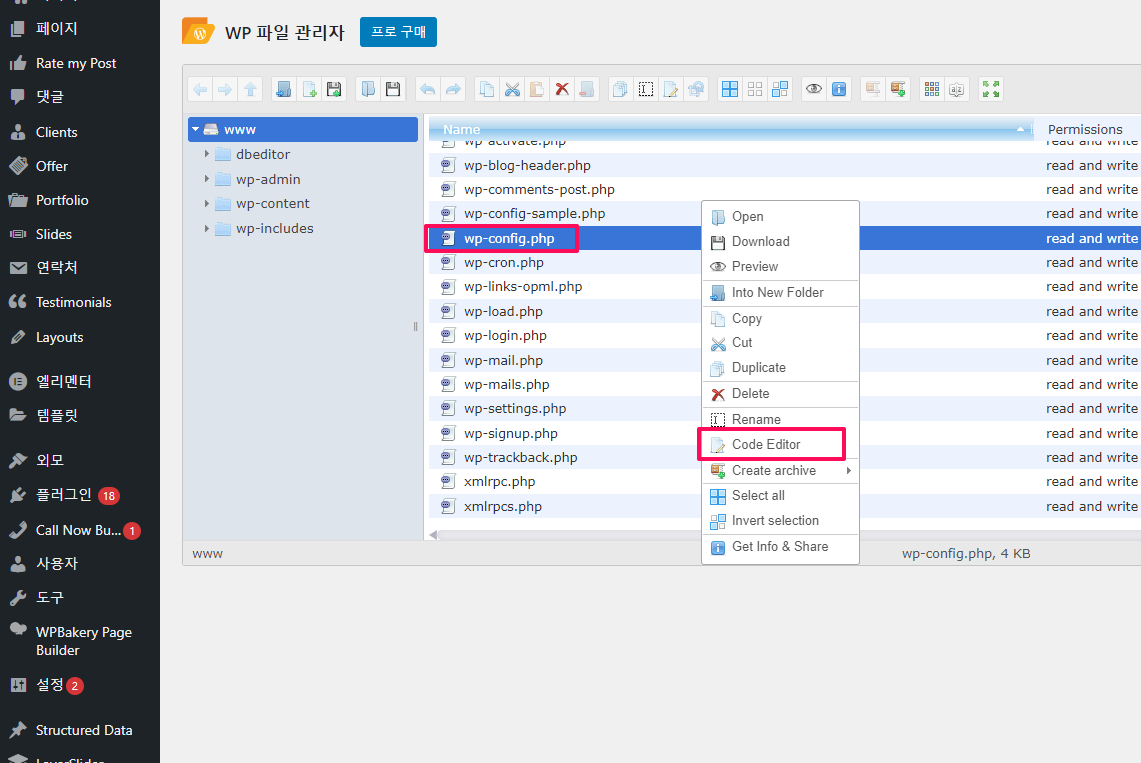Click the go up folder arrow icon
The image size is (1141, 763).
250,89
